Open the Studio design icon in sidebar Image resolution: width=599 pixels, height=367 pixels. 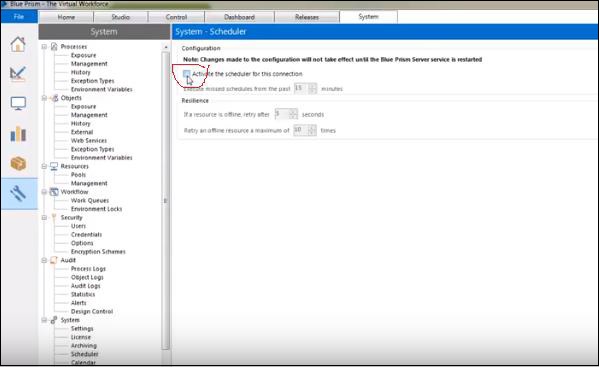pos(18,73)
